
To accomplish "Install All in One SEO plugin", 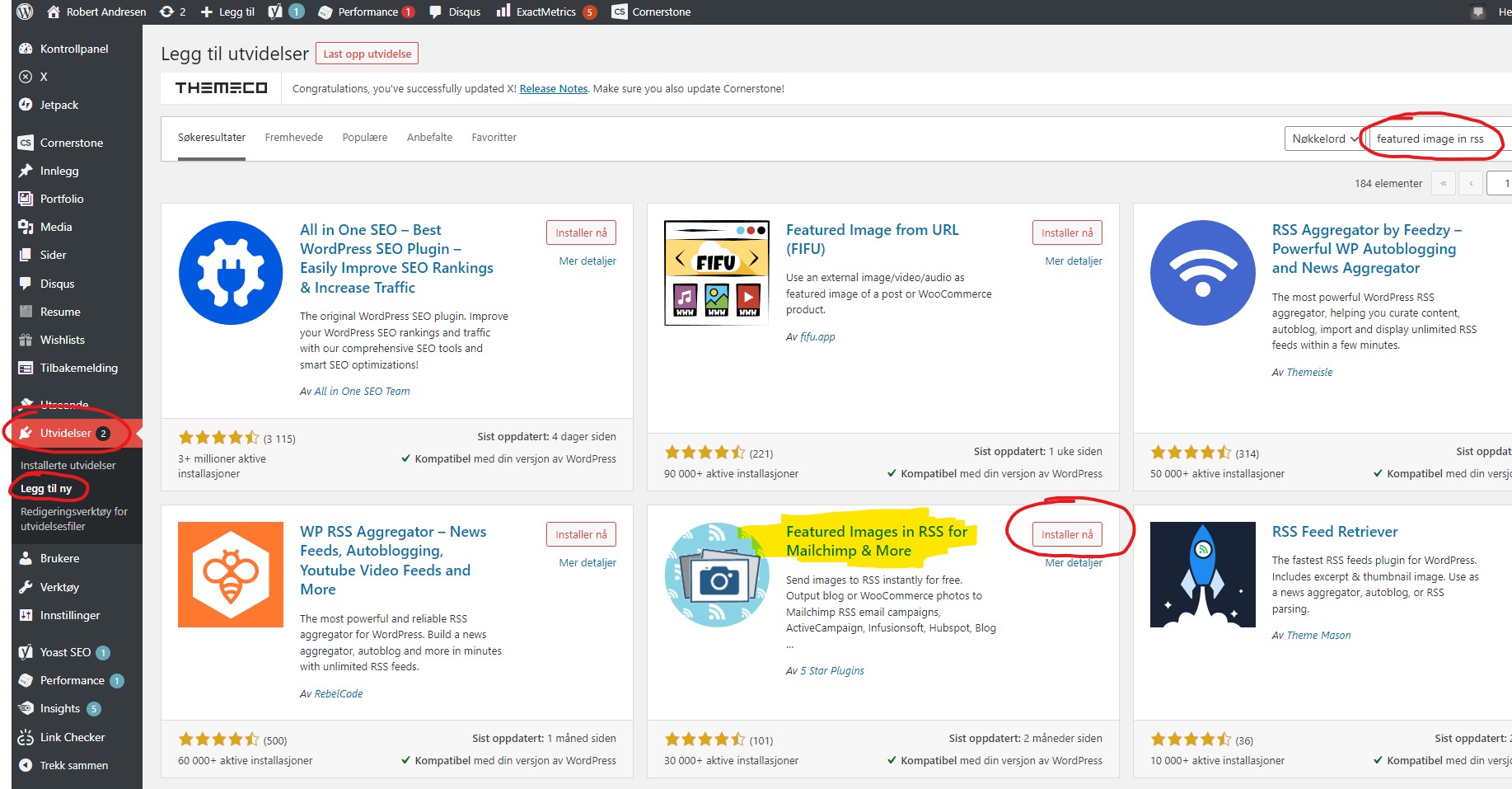I will coord(581,232).
